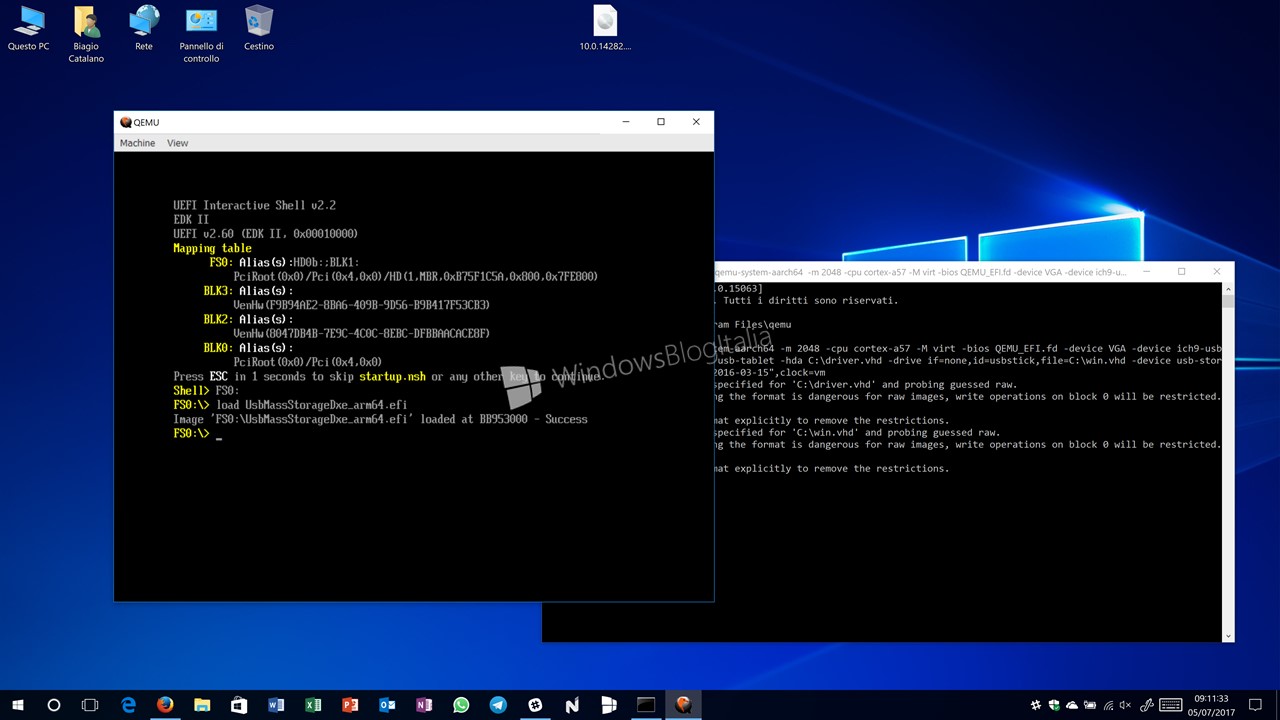Screen dimensions: 1280x720
Task: Open the Machine menu in QEMU
Action: (137, 143)
